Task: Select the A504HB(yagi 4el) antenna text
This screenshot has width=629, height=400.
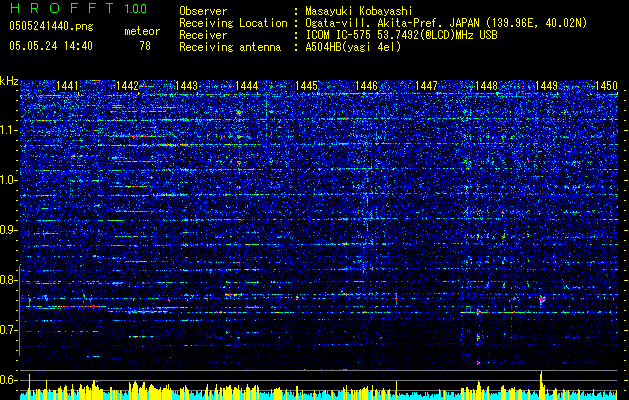Action: [x=353, y=47]
